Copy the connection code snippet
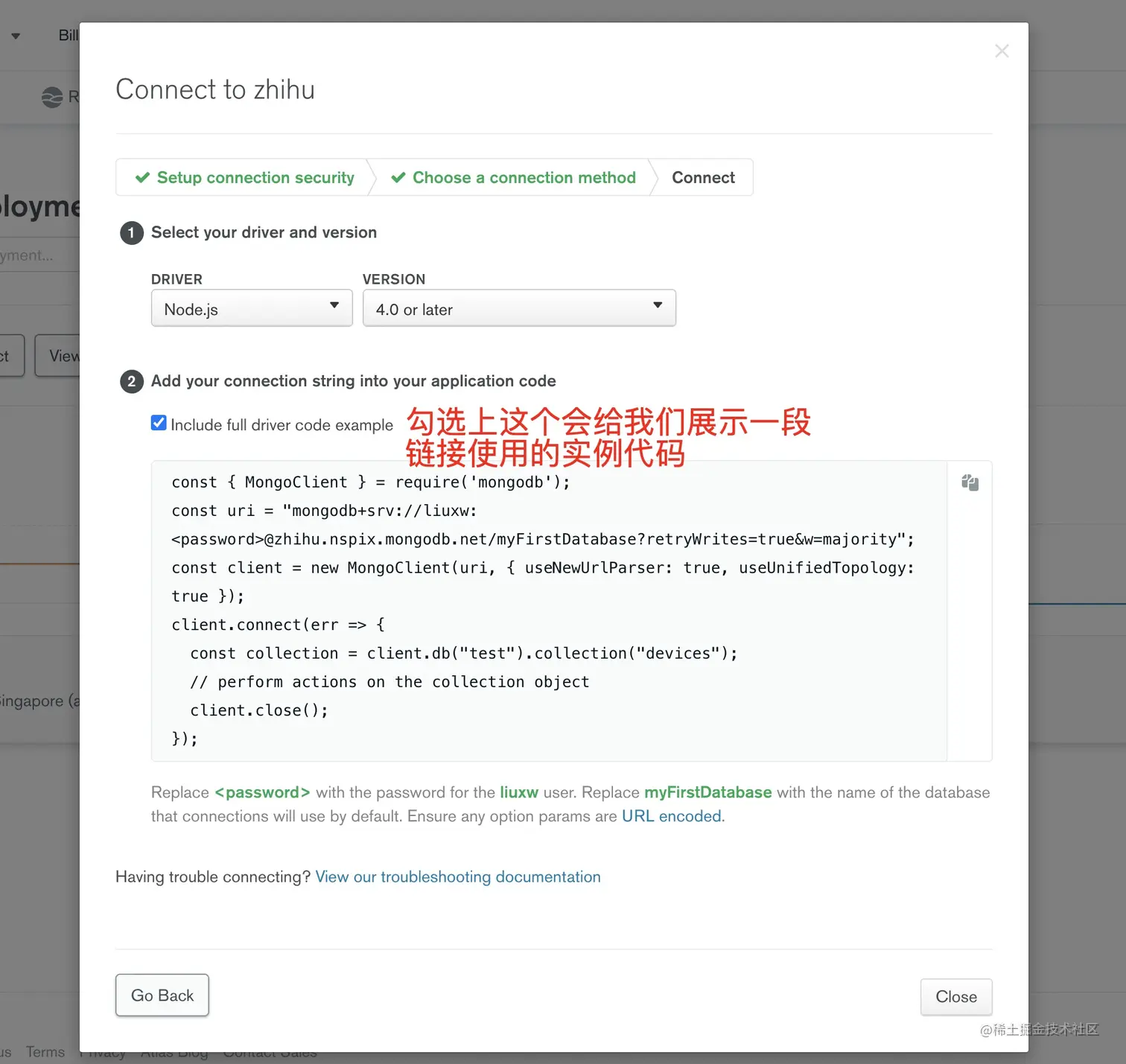The height and width of the screenshot is (1064, 1126). [970, 482]
